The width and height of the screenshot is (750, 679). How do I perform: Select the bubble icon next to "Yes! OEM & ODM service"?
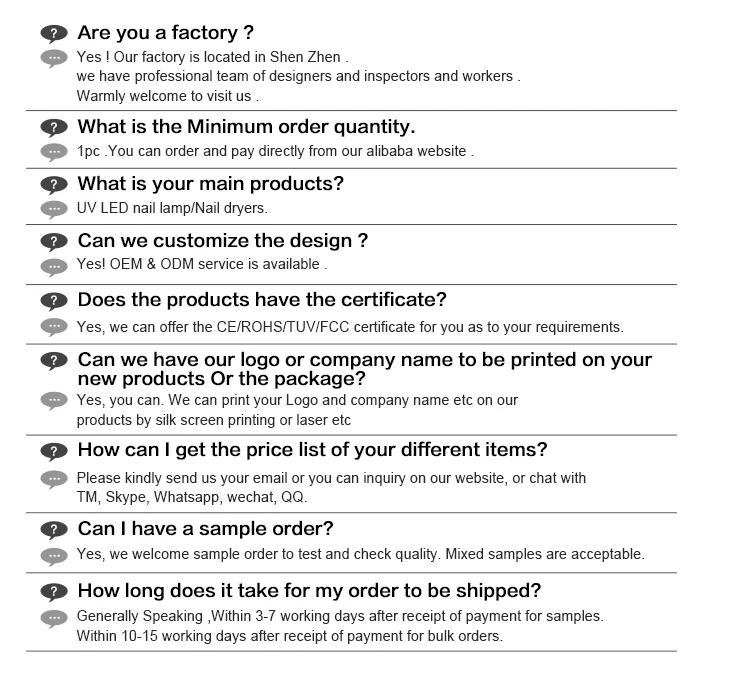[x=54, y=266]
